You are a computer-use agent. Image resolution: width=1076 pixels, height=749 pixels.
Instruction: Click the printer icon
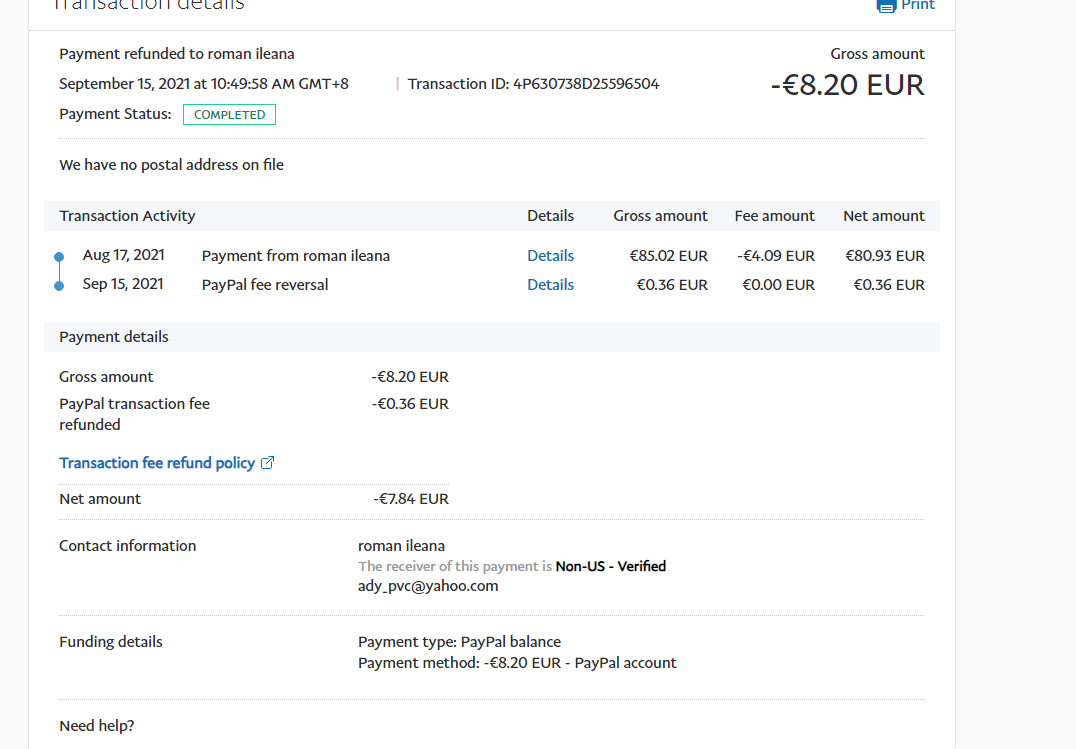pyautogui.click(x=886, y=5)
